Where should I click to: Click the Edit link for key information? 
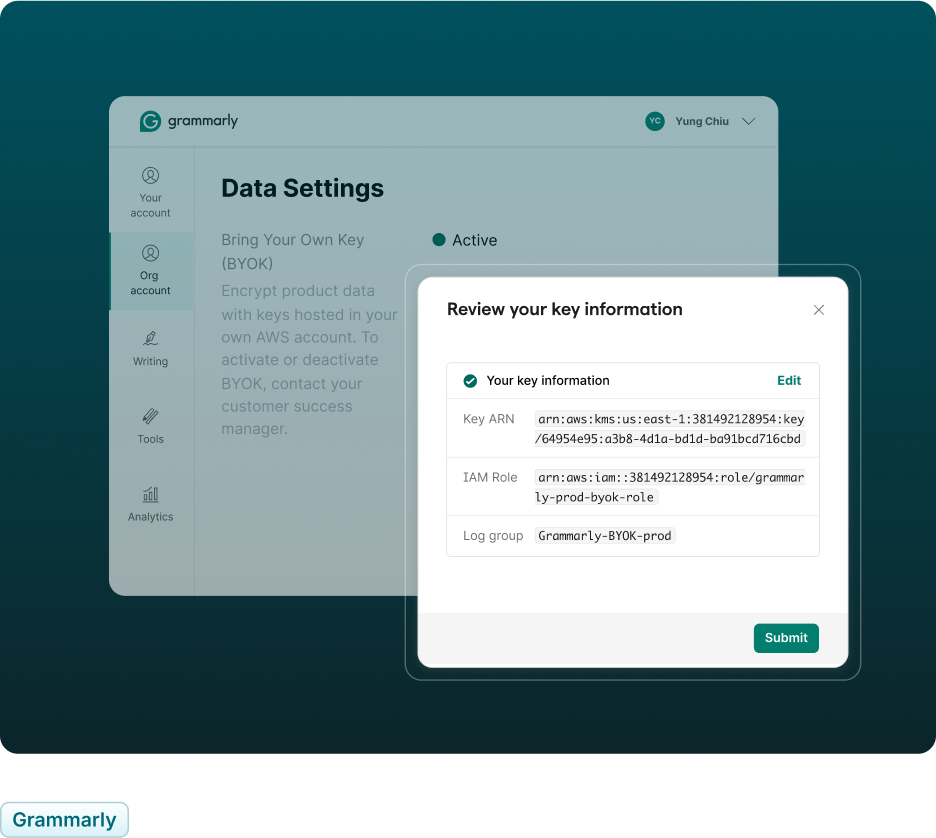[x=789, y=381]
